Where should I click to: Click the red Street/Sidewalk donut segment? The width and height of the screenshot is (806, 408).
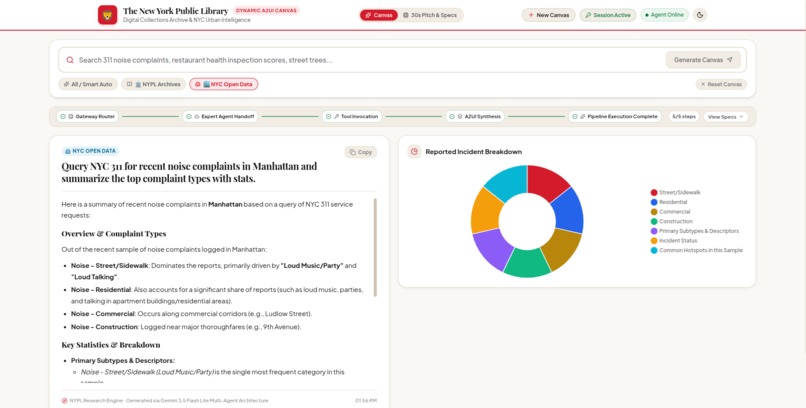546,182
